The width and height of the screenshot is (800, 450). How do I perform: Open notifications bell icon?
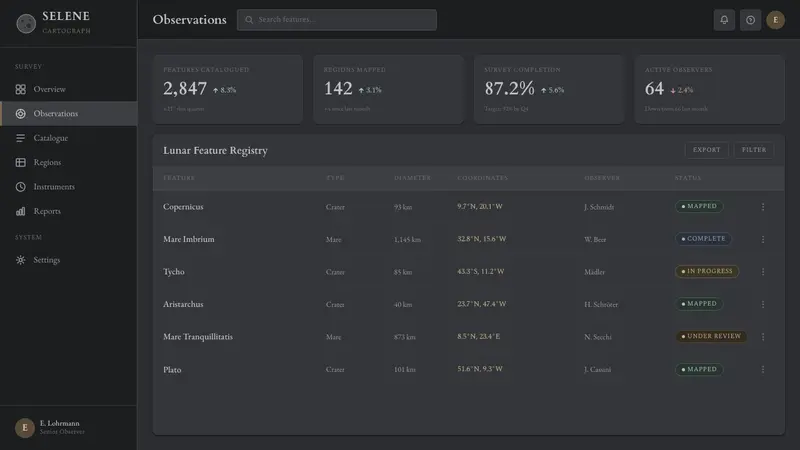pos(724,20)
